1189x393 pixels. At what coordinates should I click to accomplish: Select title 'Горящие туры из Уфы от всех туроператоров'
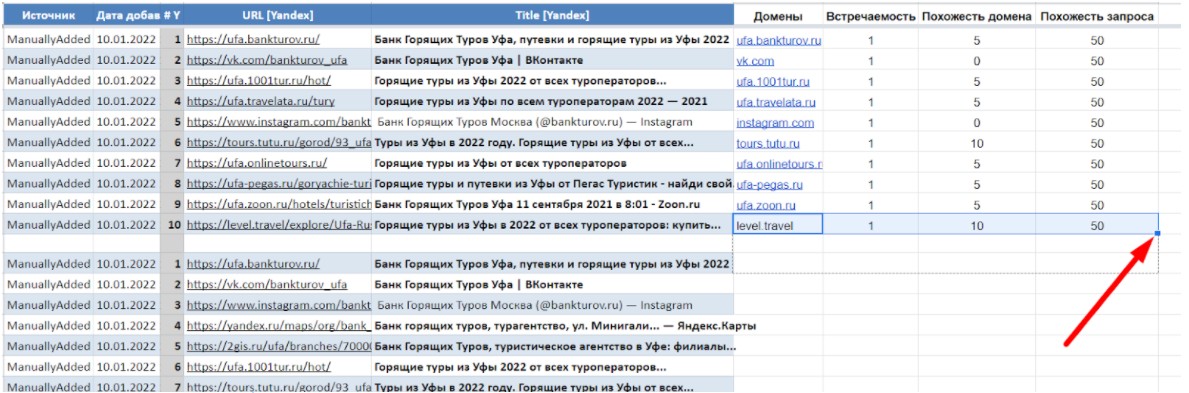pos(500,163)
